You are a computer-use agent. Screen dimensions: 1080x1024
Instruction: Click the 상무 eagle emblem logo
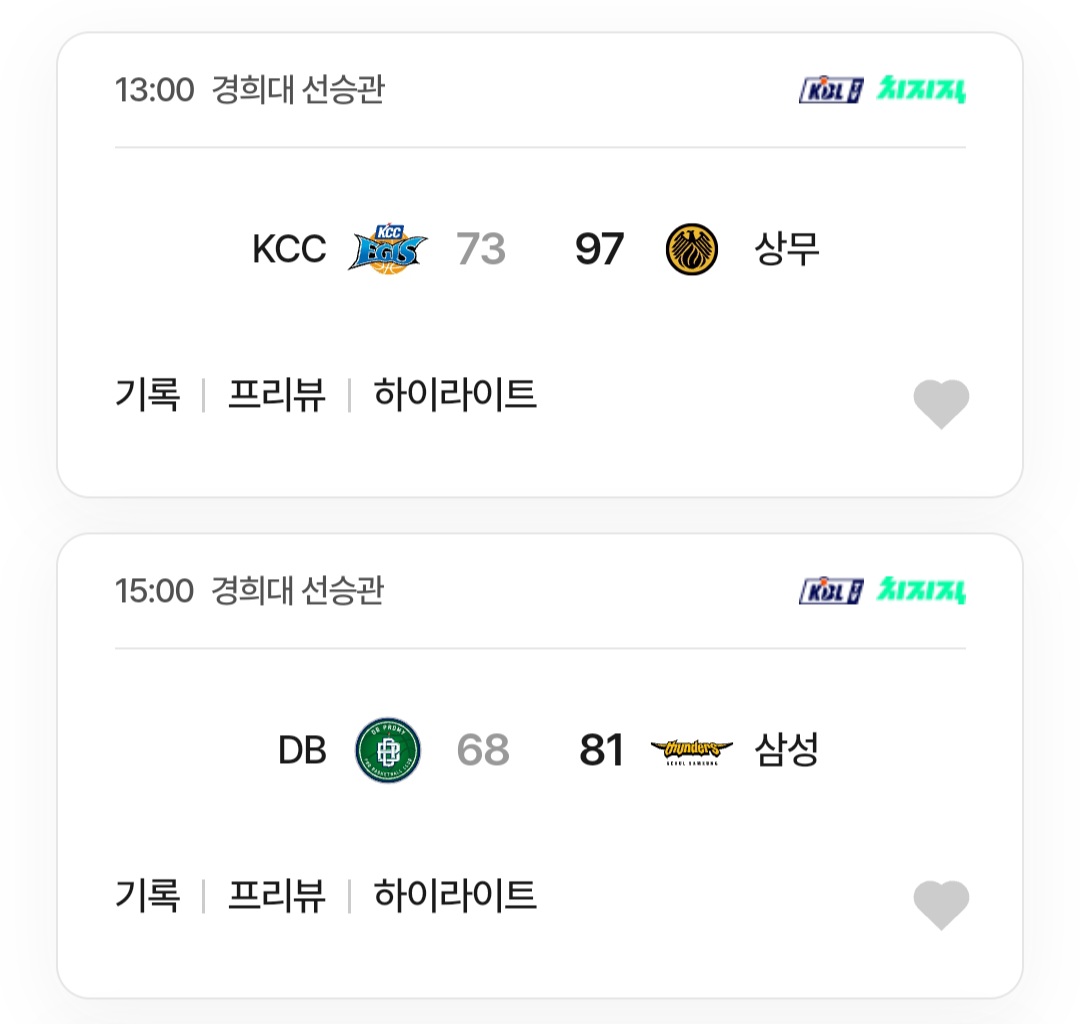pos(692,249)
